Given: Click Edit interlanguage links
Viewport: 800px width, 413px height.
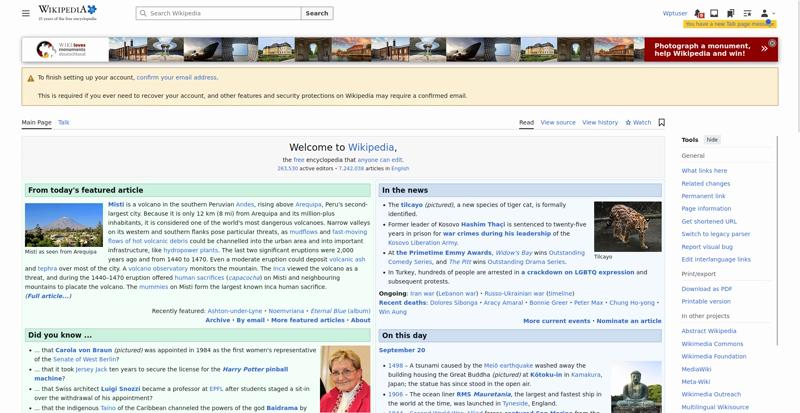Looking at the screenshot, I should tap(716, 259).
